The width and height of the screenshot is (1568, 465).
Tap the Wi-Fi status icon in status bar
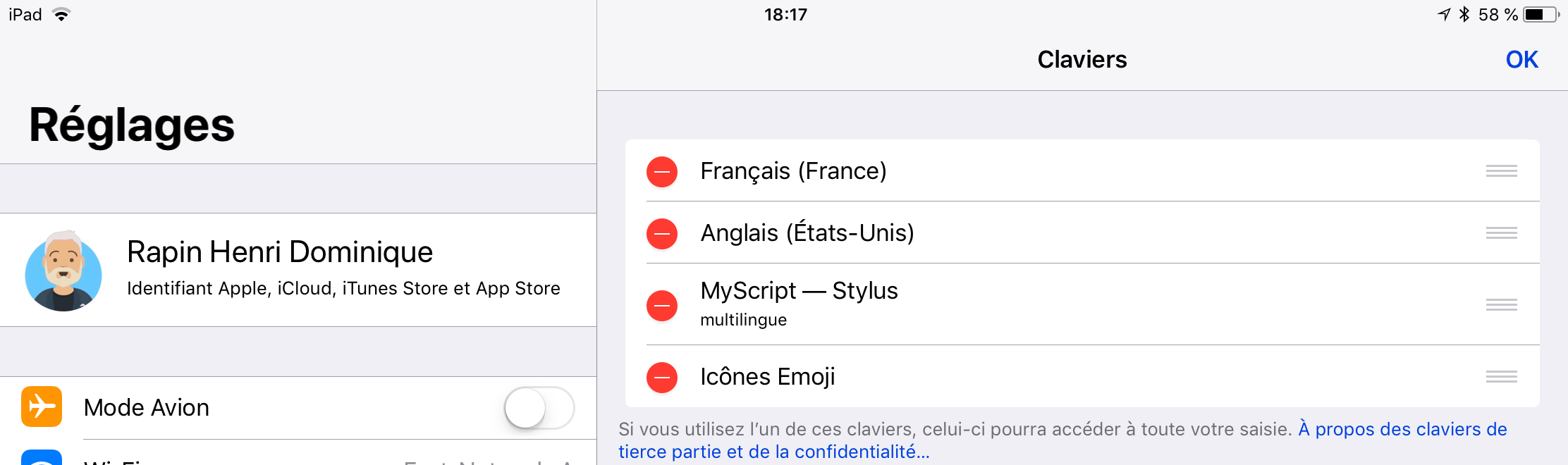(62, 15)
